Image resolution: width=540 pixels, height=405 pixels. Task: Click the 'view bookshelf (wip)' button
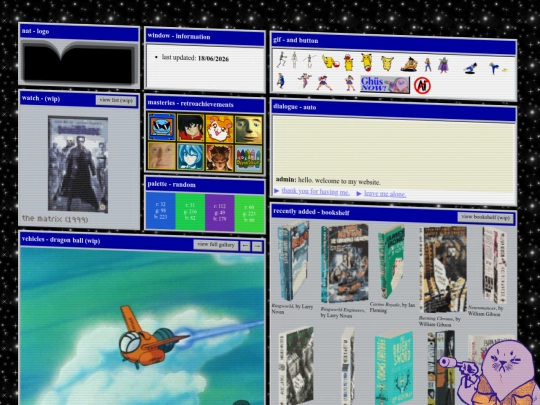point(486,217)
